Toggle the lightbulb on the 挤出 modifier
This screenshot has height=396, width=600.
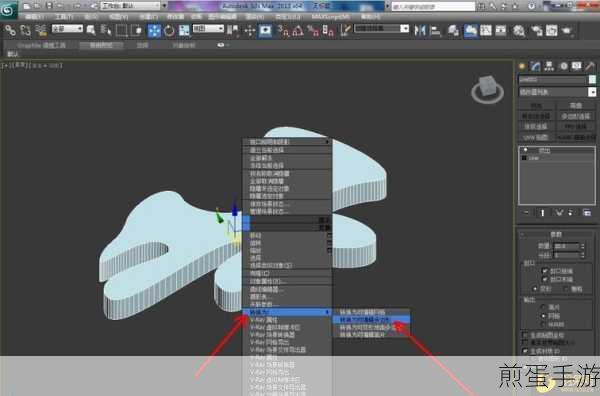coord(525,150)
